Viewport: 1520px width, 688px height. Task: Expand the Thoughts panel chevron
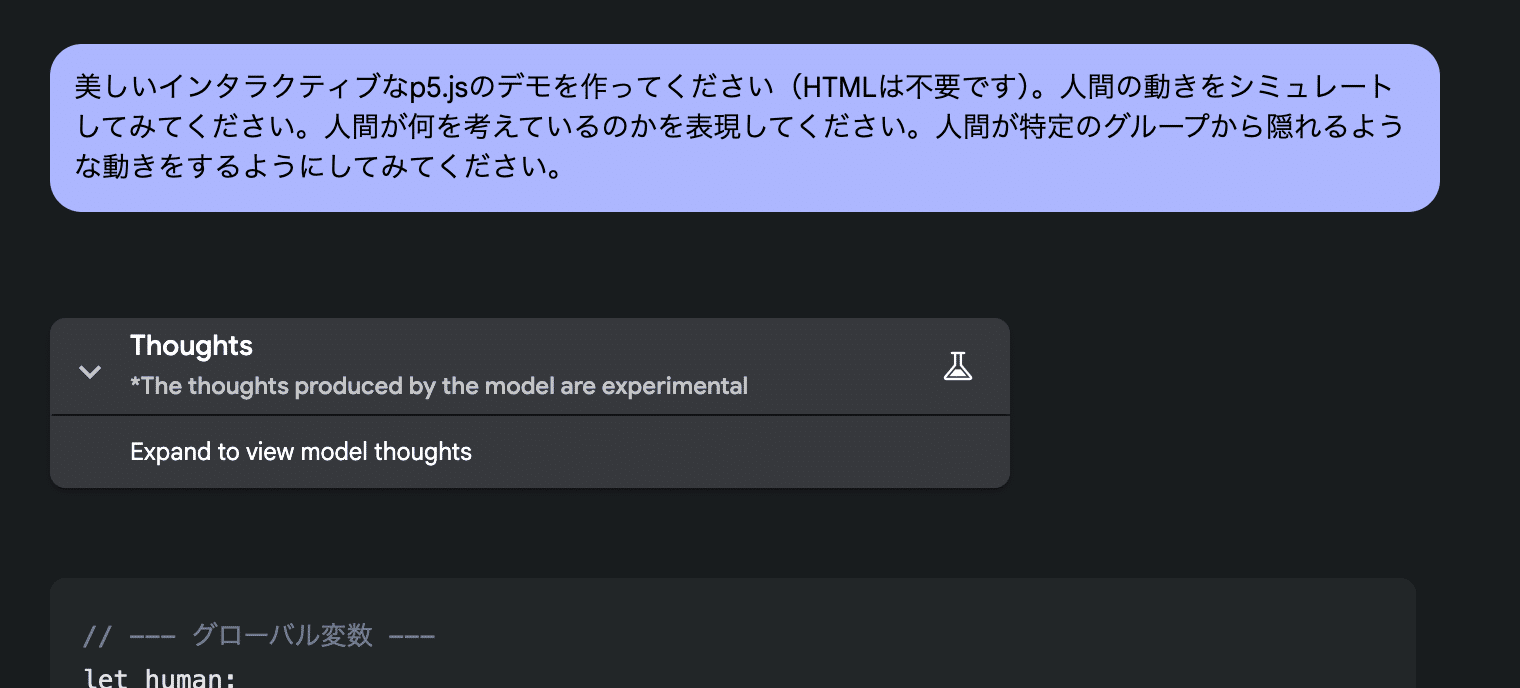point(90,372)
